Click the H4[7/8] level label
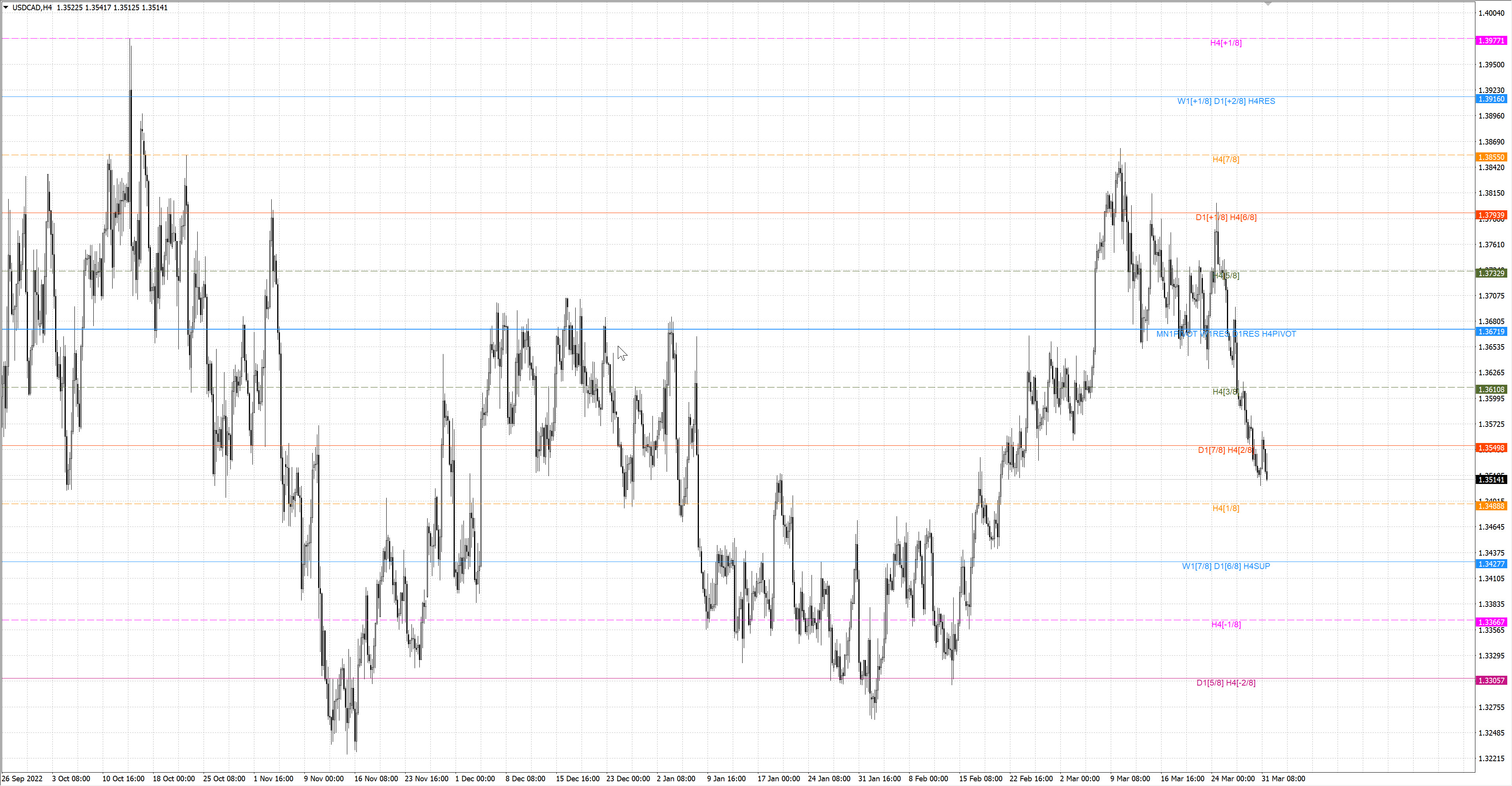 [1226, 159]
